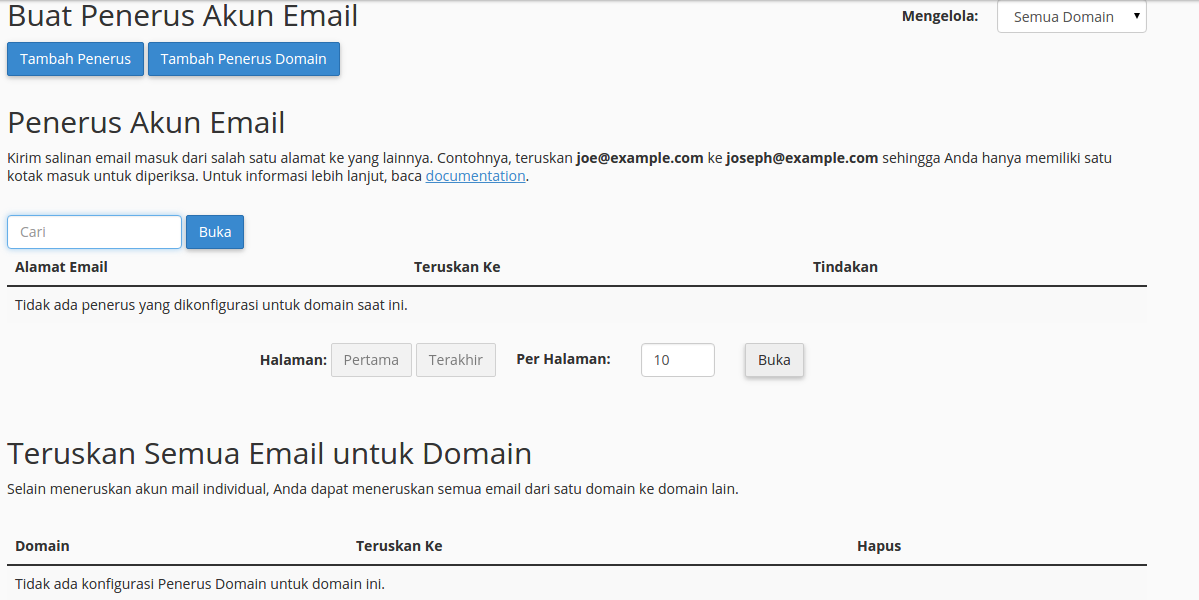Focus the Cari search field
Screen dimensions: 1199x600
tap(94, 232)
